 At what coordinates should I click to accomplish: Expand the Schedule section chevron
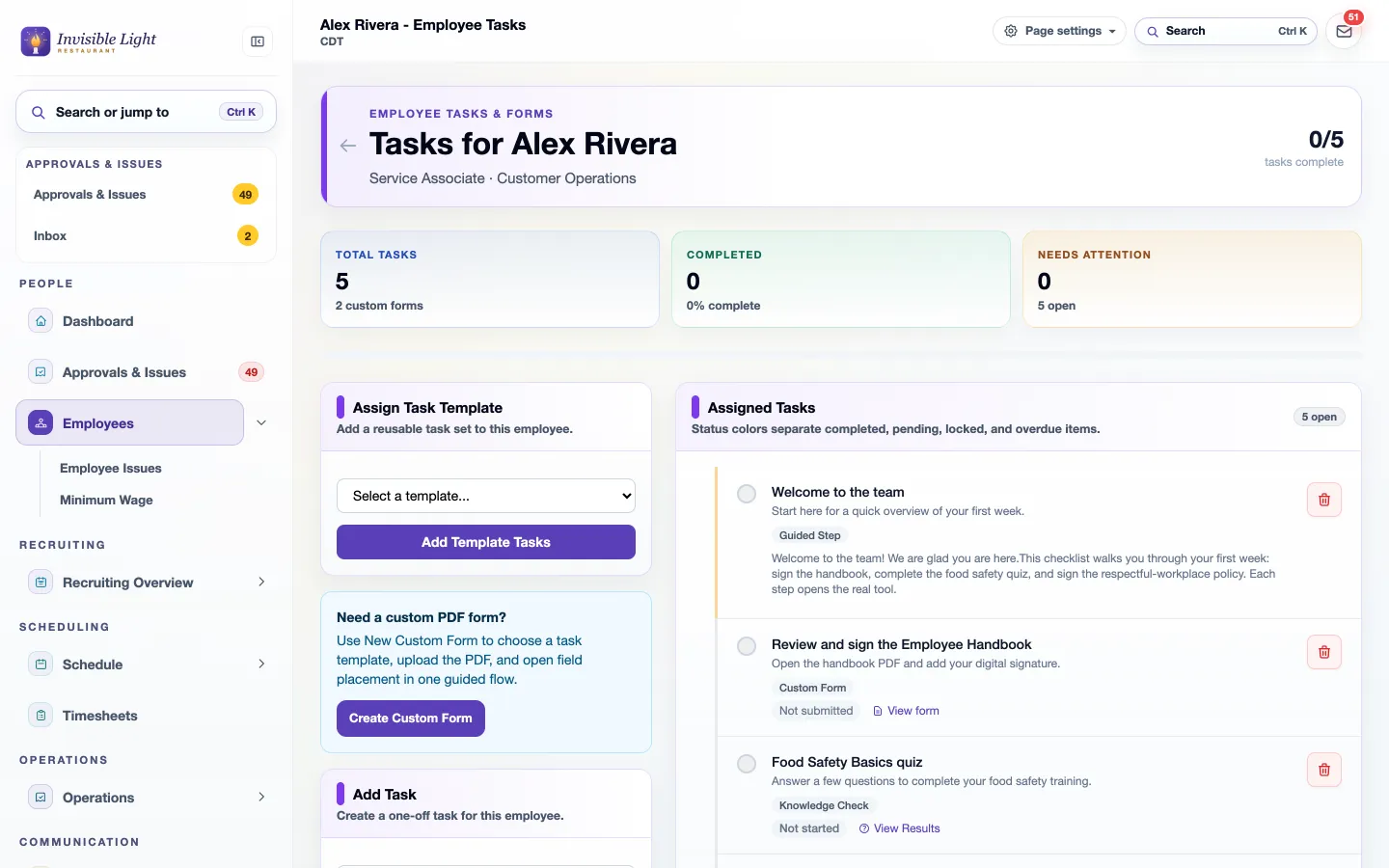coord(261,664)
